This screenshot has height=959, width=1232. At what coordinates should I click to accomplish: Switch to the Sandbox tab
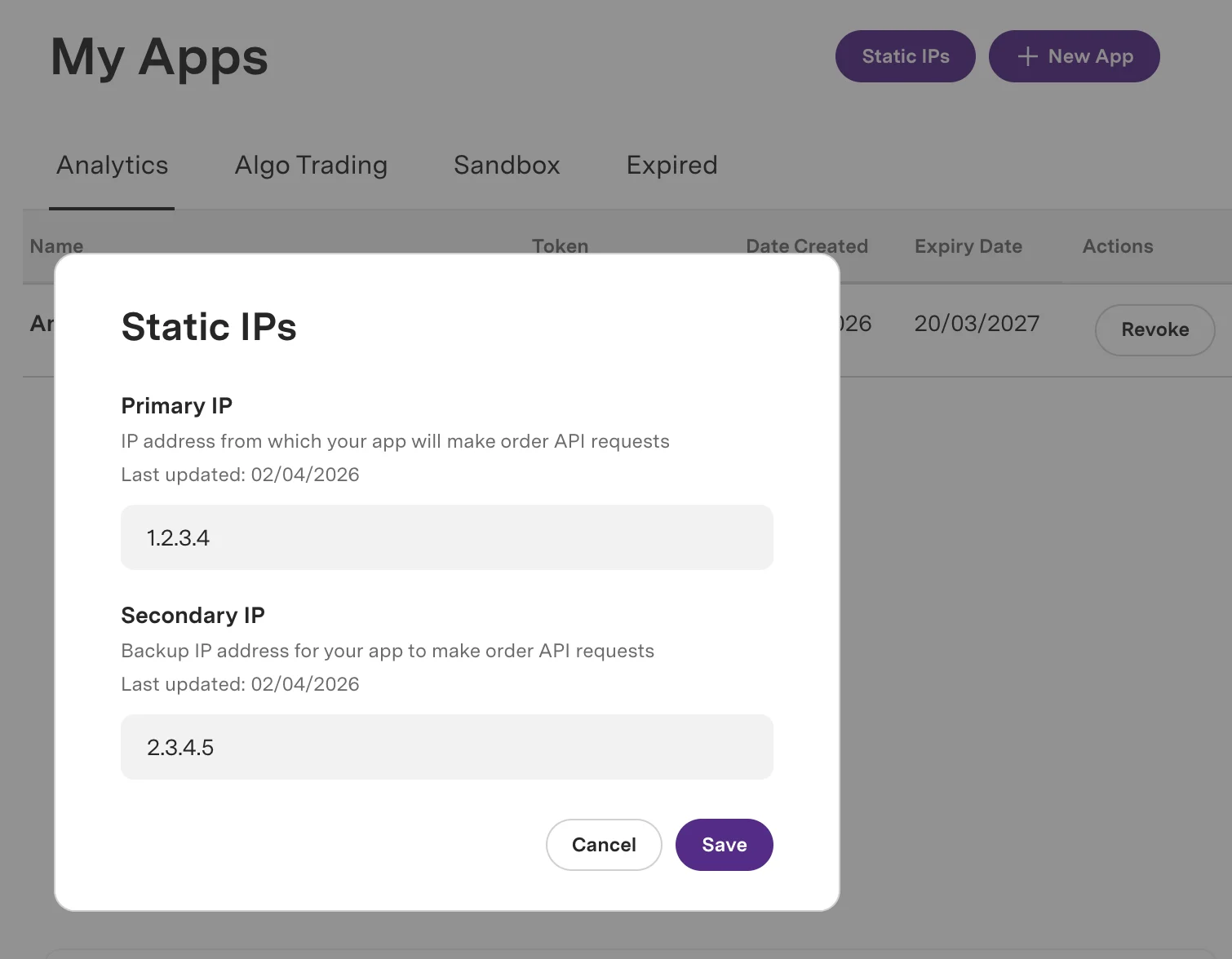506,165
